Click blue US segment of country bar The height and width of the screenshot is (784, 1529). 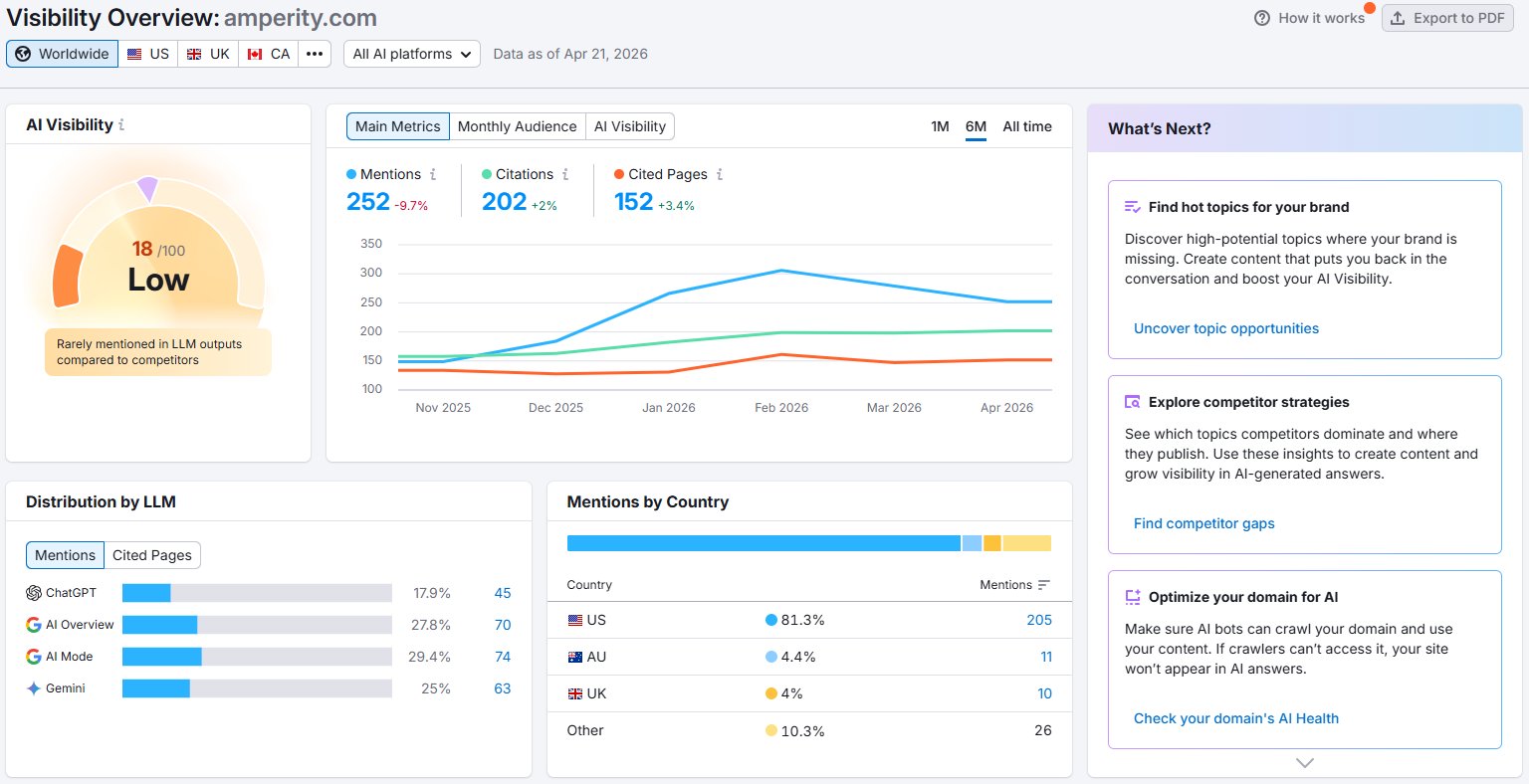[x=764, y=543]
